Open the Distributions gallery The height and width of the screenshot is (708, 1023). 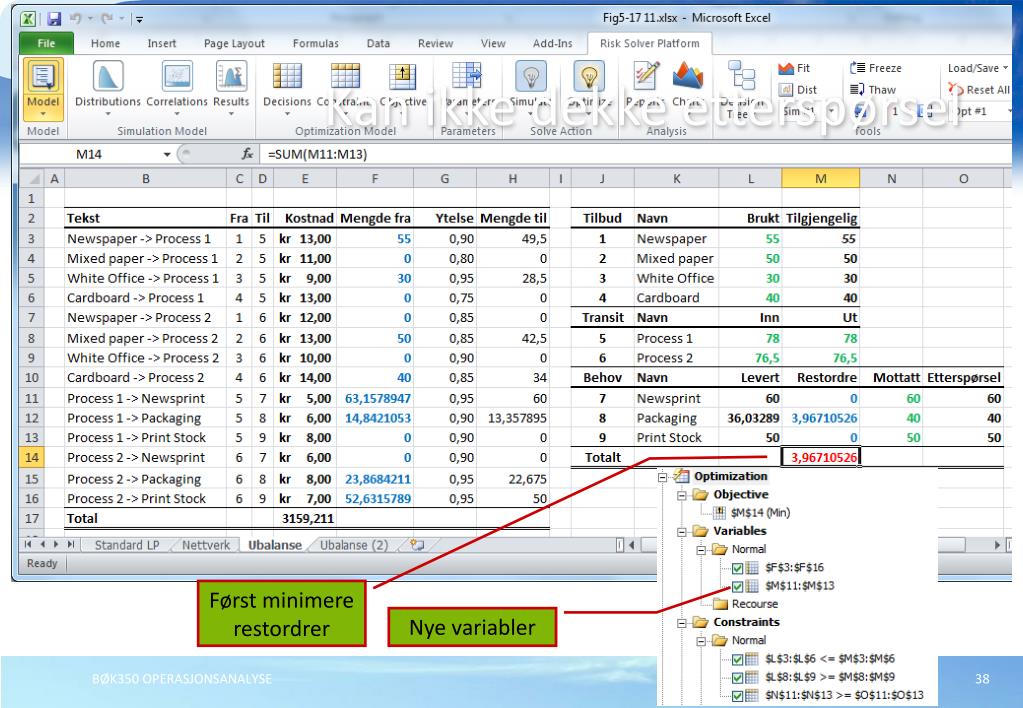[x=108, y=87]
